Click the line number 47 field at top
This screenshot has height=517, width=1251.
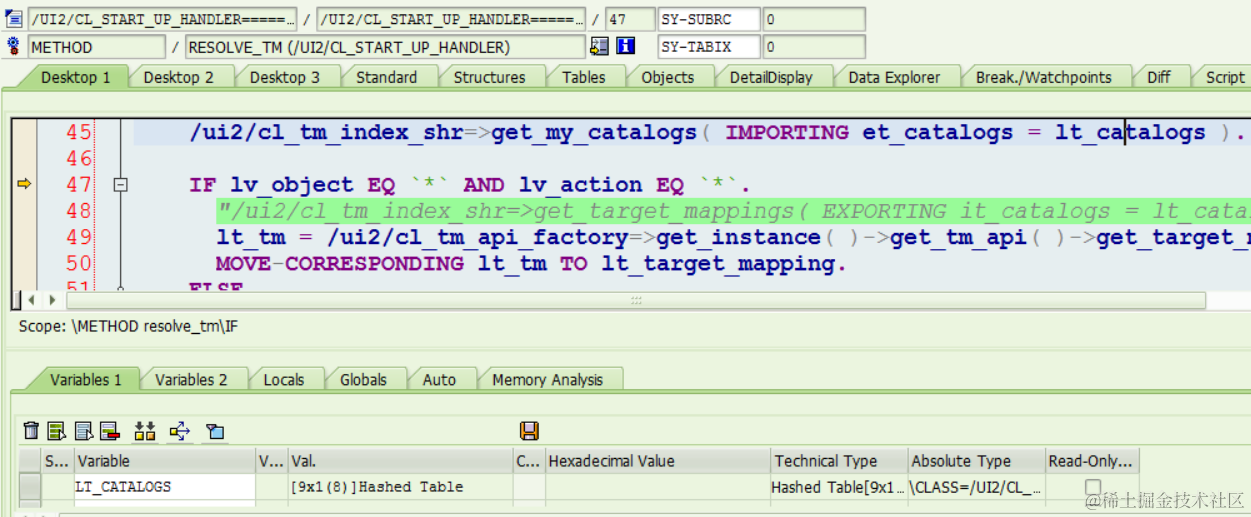point(630,19)
